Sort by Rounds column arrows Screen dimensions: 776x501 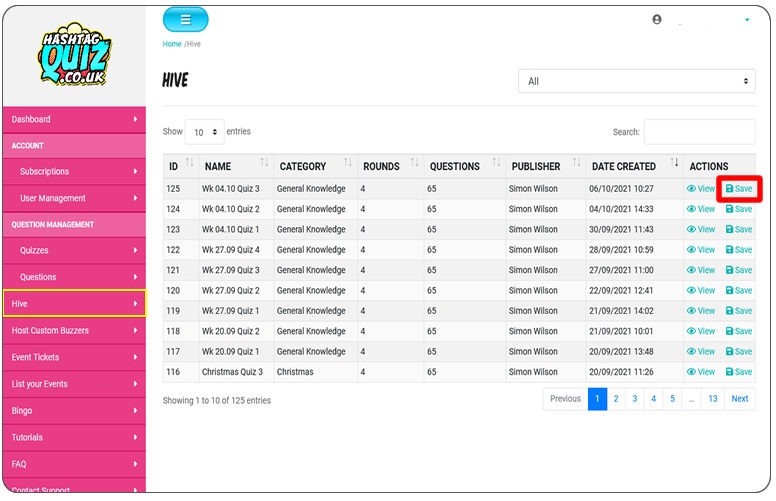tap(415, 162)
